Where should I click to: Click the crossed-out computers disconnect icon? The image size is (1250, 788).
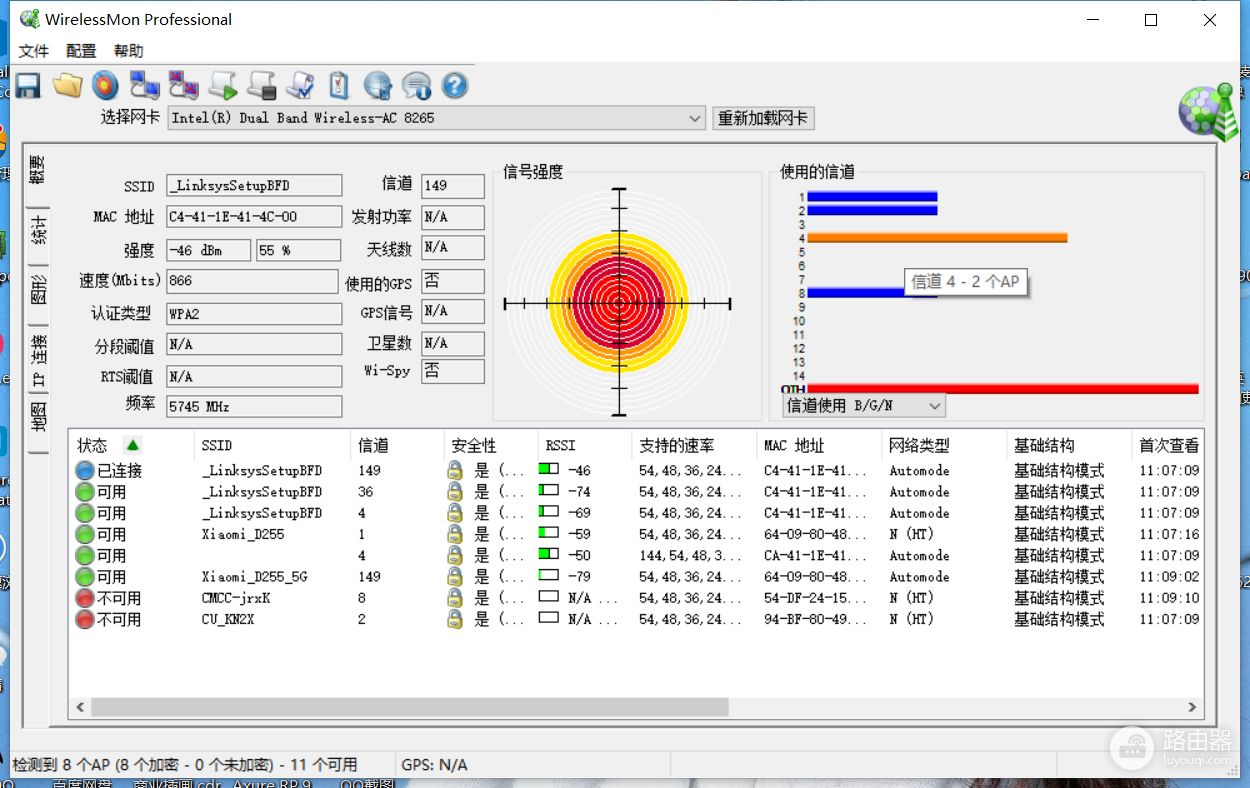(x=183, y=86)
